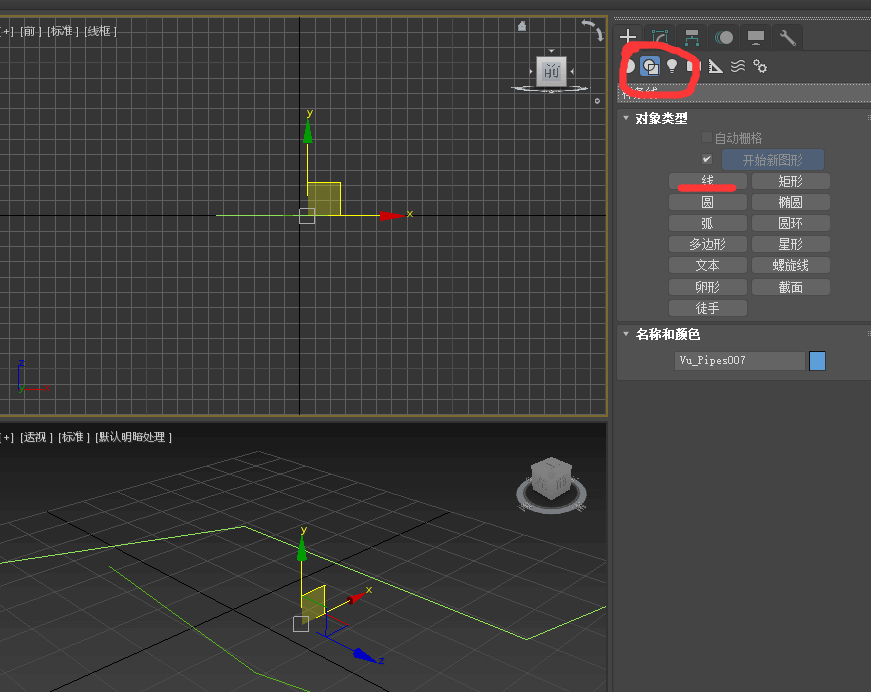Uncheck the box beside 开始新图形
The height and width of the screenshot is (692, 871).
click(707, 160)
